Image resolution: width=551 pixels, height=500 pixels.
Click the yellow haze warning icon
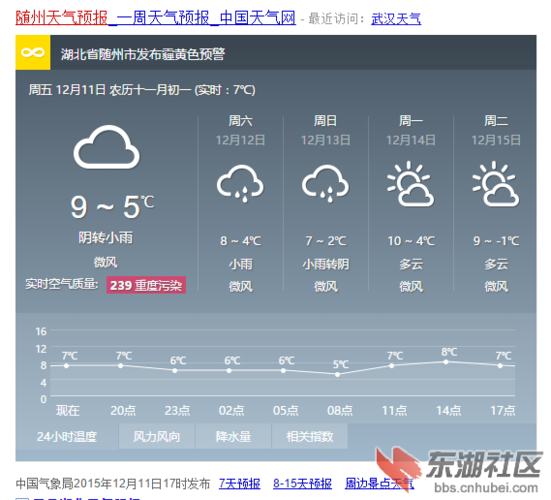[33, 53]
